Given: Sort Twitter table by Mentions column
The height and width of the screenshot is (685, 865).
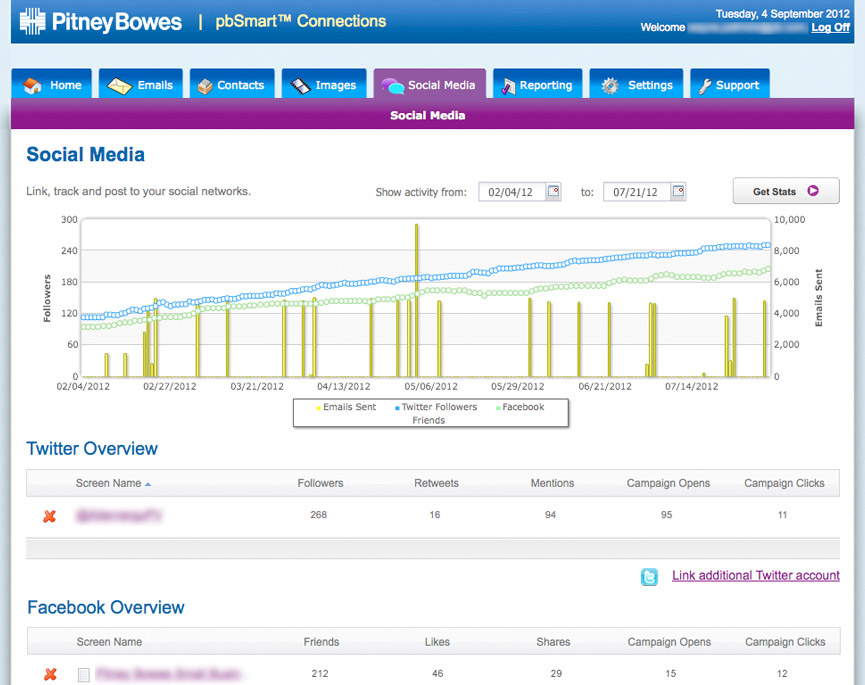Looking at the screenshot, I should click(552, 483).
